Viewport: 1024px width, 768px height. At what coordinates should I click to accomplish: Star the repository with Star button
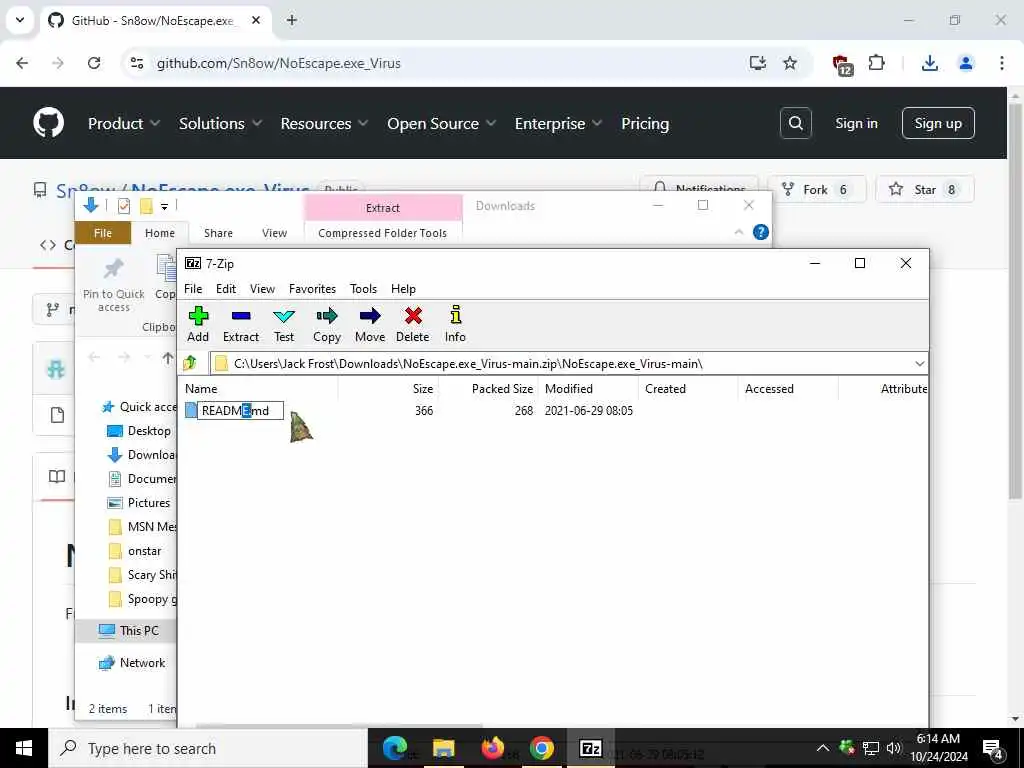(924, 189)
